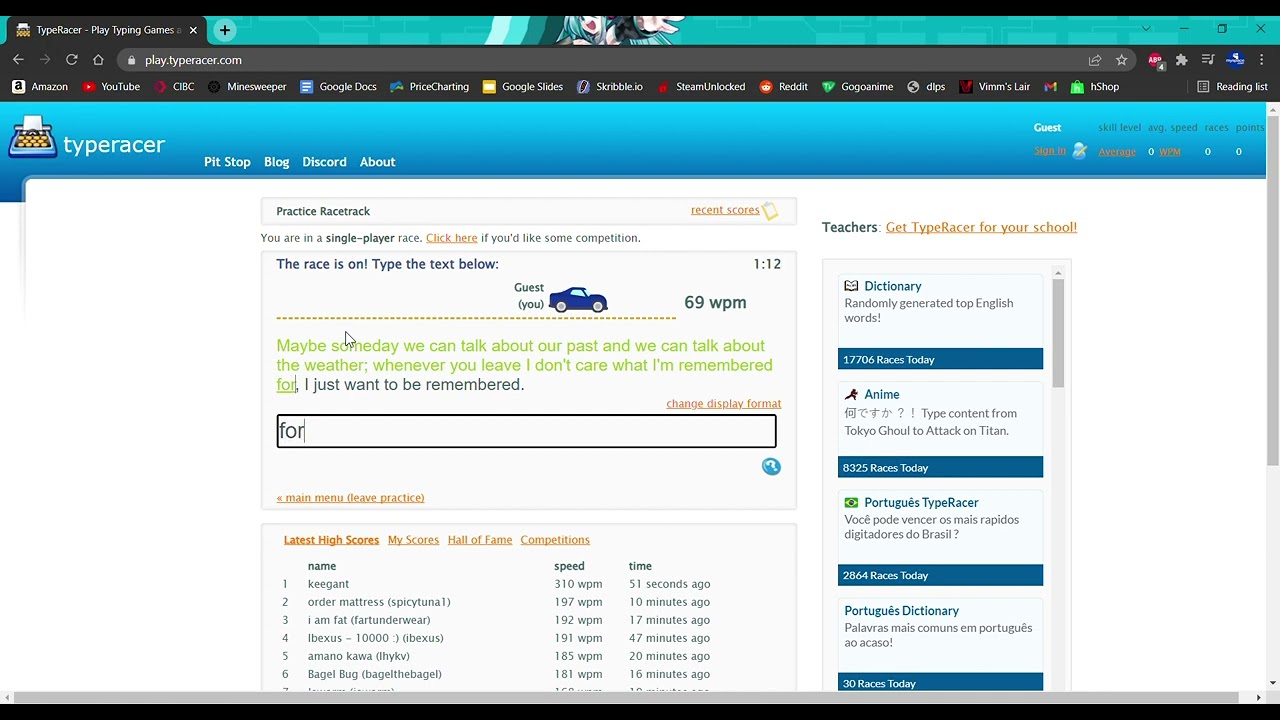The width and height of the screenshot is (1280, 720).
Task: Open the Skribble.io bookmark
Action: click(610, 87)
